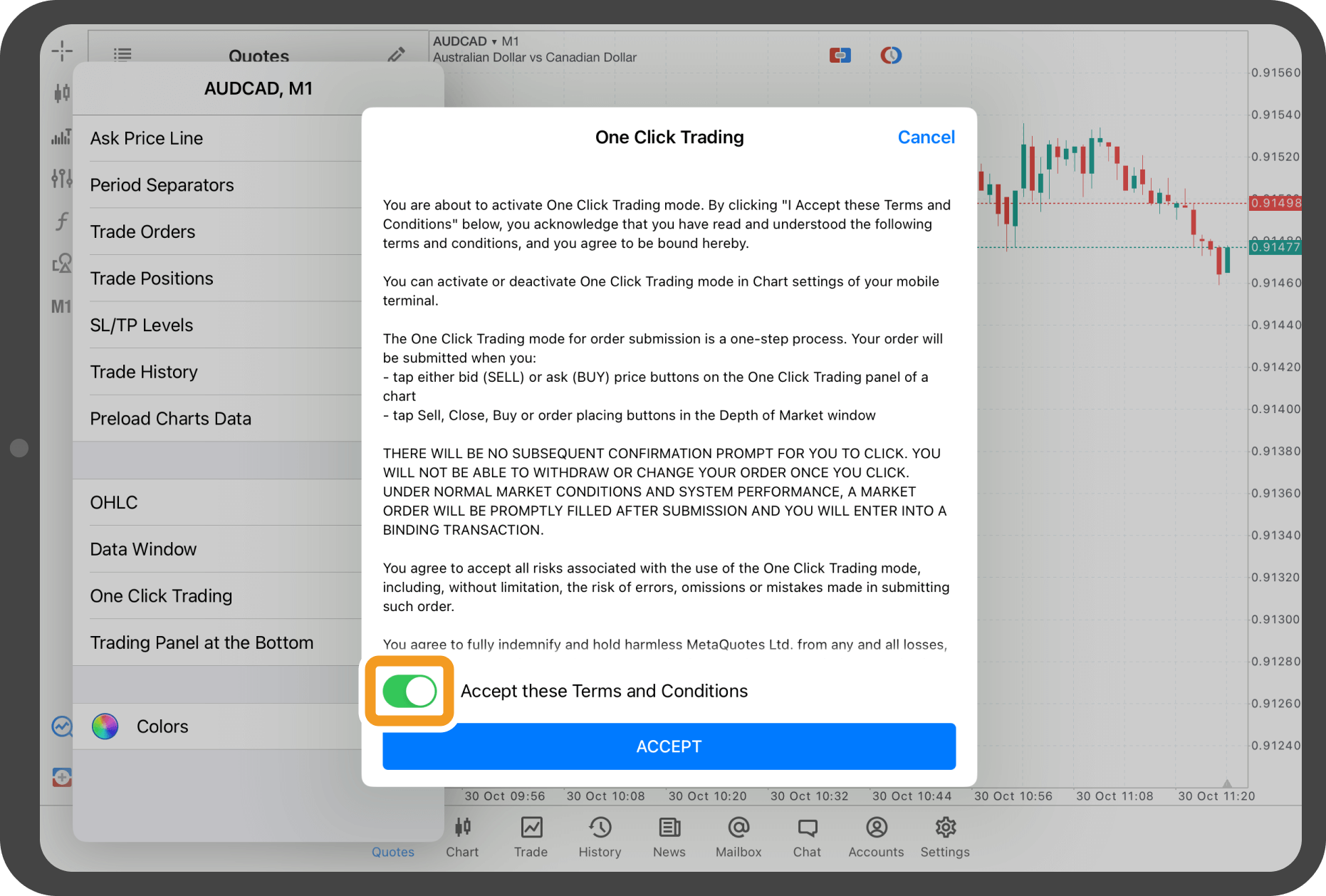Open the objects shapes icon in sidebar
The height and width of the screenshot is (896, 1326).
[x=62, y=264]
